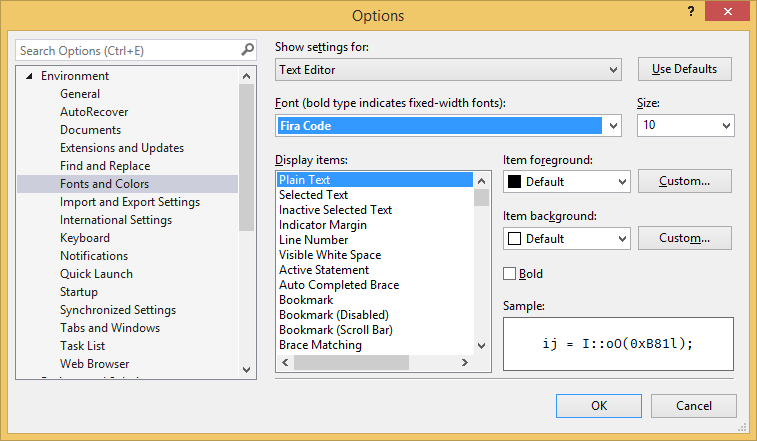757x441 pixels.
Task: Click Custom button for item foreground
Action: point(684,181)
